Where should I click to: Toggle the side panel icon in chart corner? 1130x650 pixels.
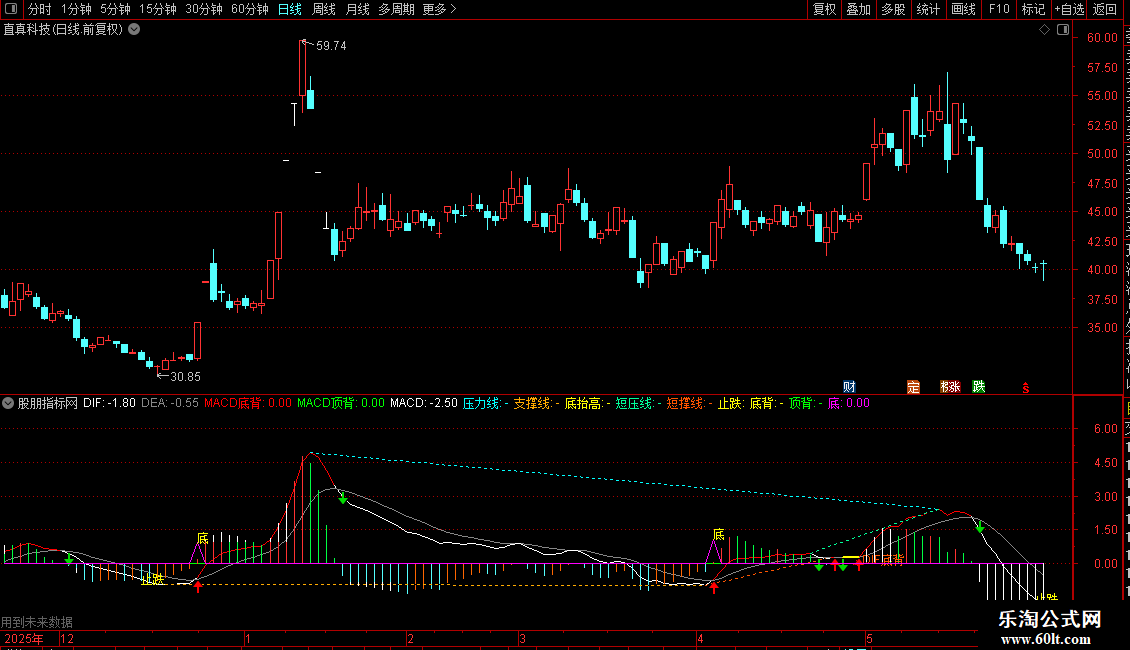[x=1063, y=30]
